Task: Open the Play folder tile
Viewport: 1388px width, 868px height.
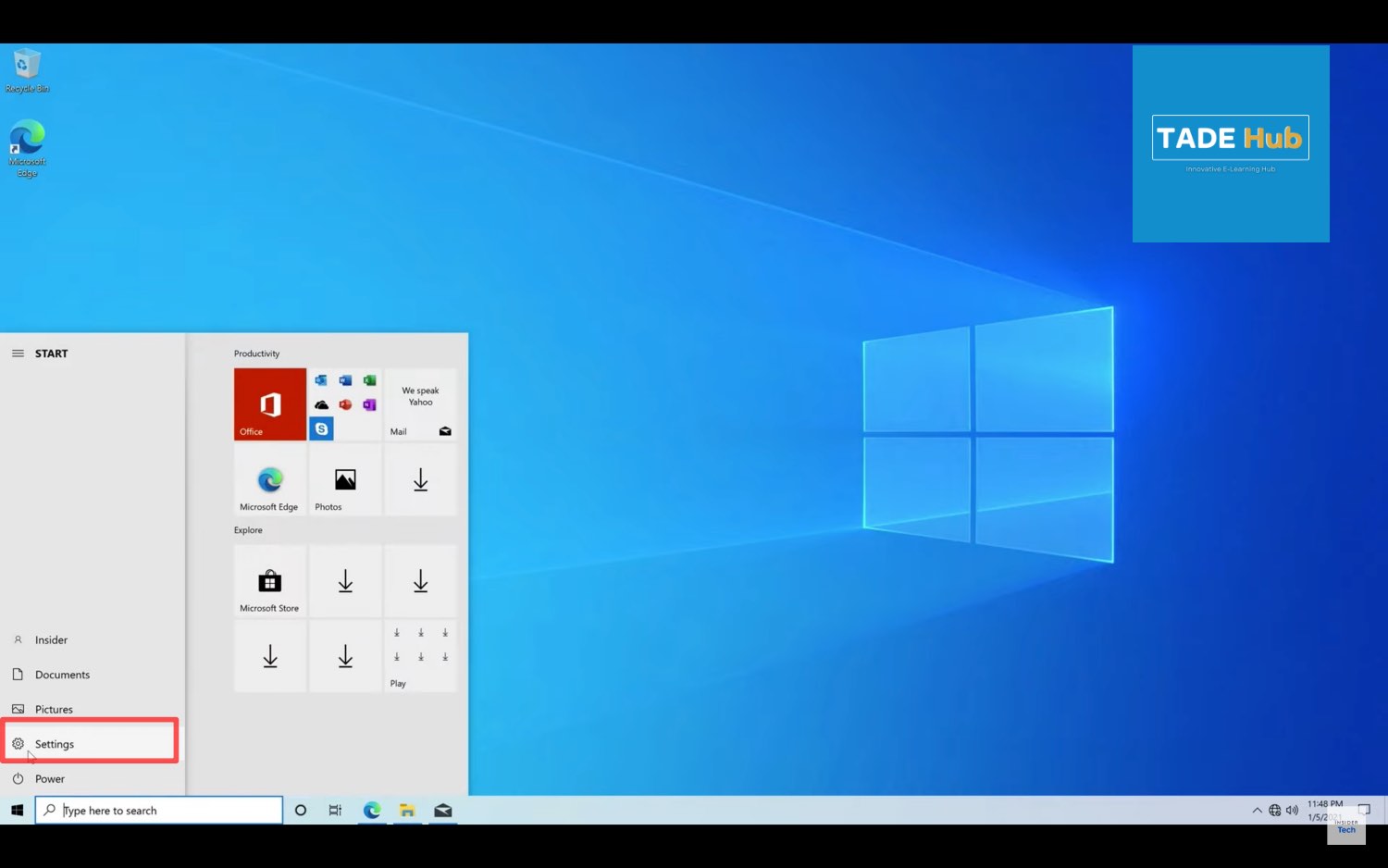Action: click(420, 656)
